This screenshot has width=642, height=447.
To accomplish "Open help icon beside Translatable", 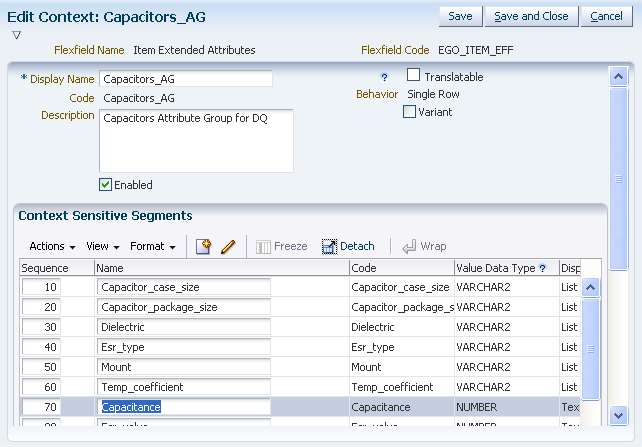I will click(x=384, y=77).
